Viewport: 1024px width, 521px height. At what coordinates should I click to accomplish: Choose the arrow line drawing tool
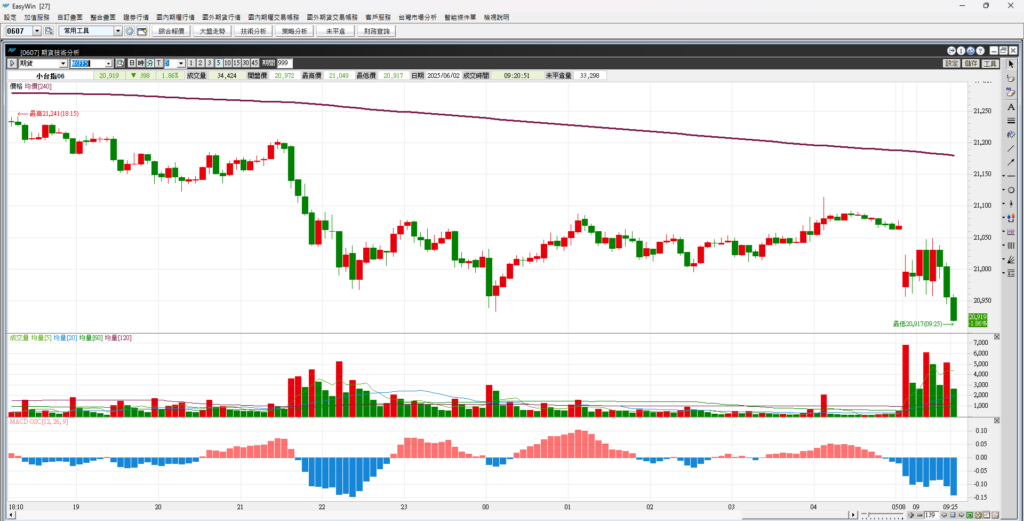(x=1011, y=162)
